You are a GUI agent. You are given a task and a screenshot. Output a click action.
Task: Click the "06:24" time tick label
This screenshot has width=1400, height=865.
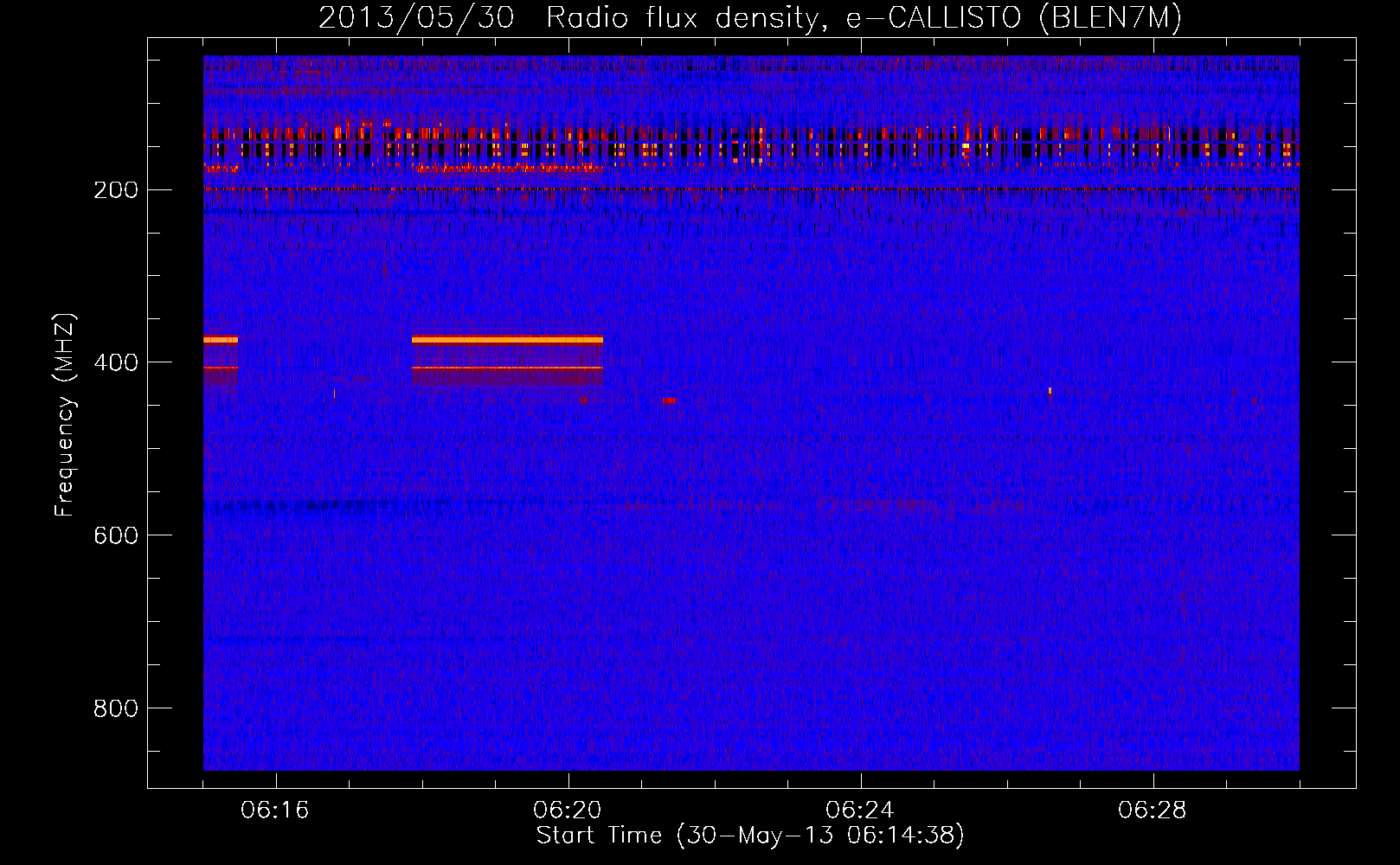pyautogui.click(x=860, y=811)
